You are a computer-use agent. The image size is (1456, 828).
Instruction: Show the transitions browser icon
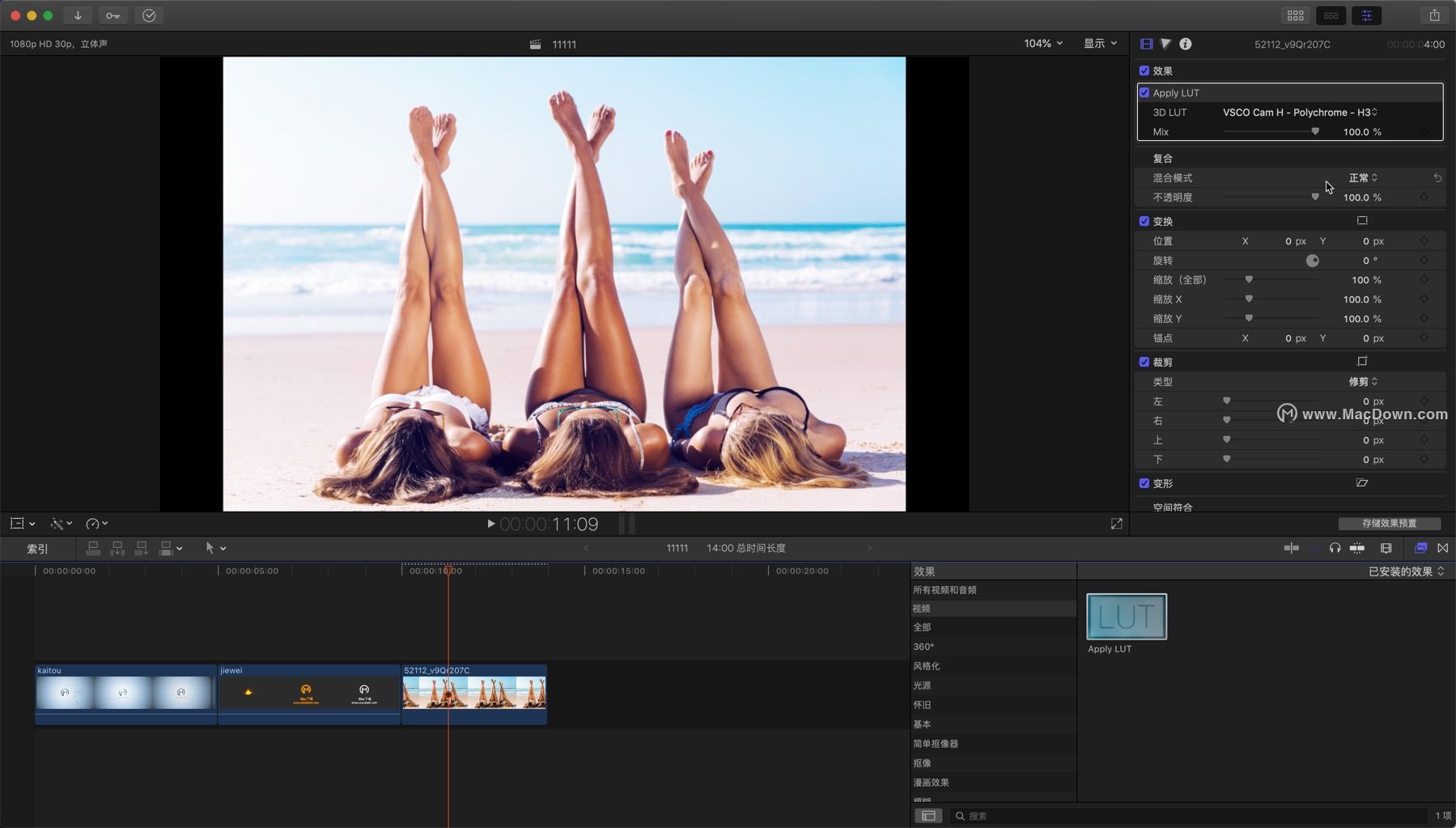(x=1442, y=548)
